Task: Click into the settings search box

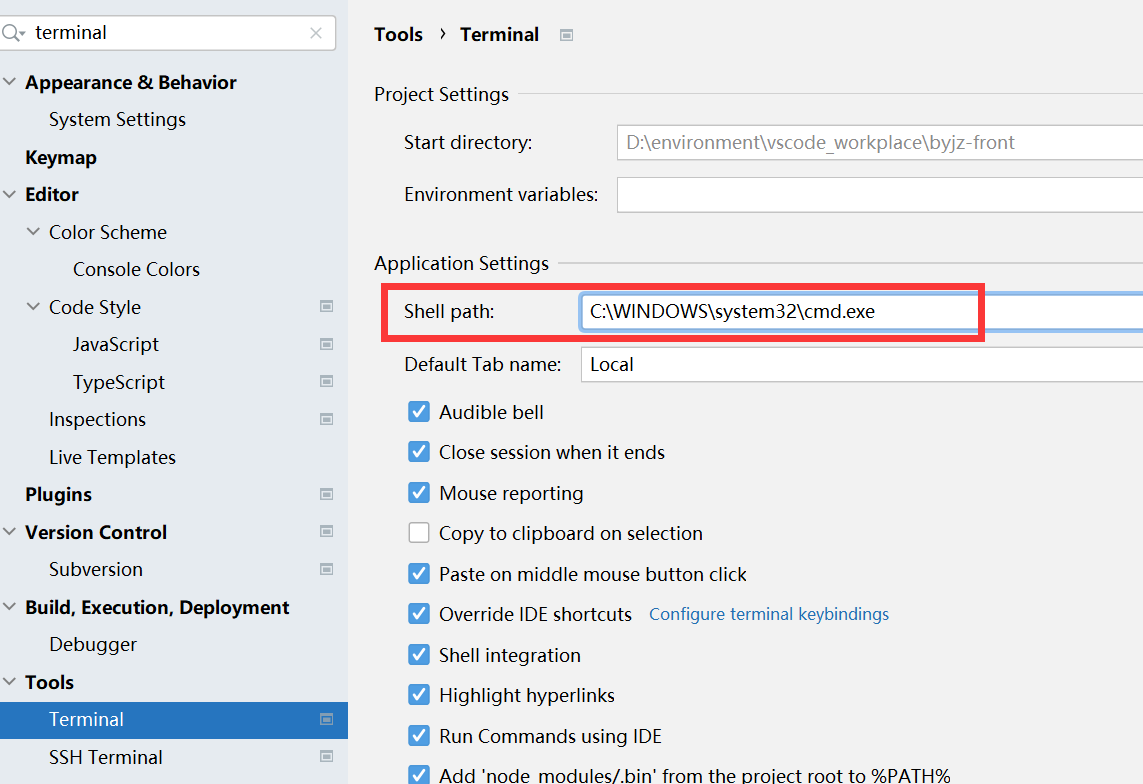Action: point(168,33)
